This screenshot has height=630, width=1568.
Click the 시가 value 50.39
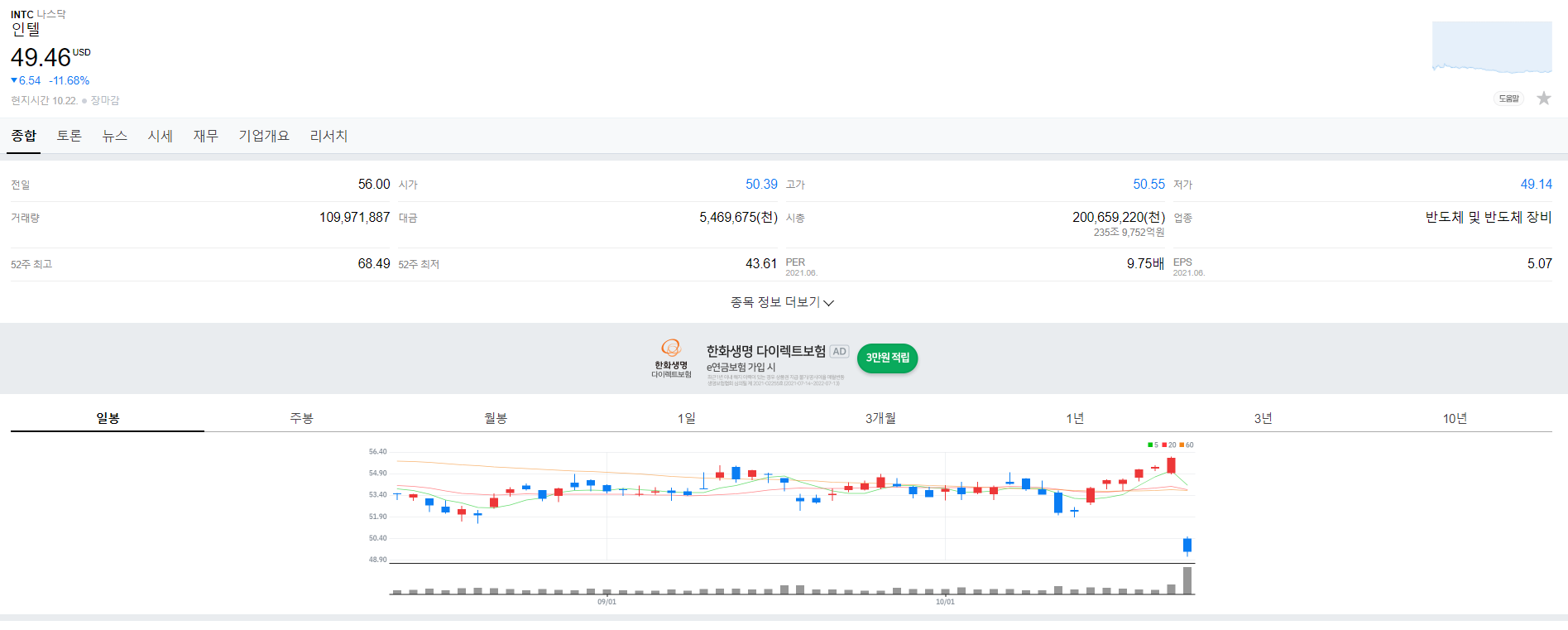[761, 184]
